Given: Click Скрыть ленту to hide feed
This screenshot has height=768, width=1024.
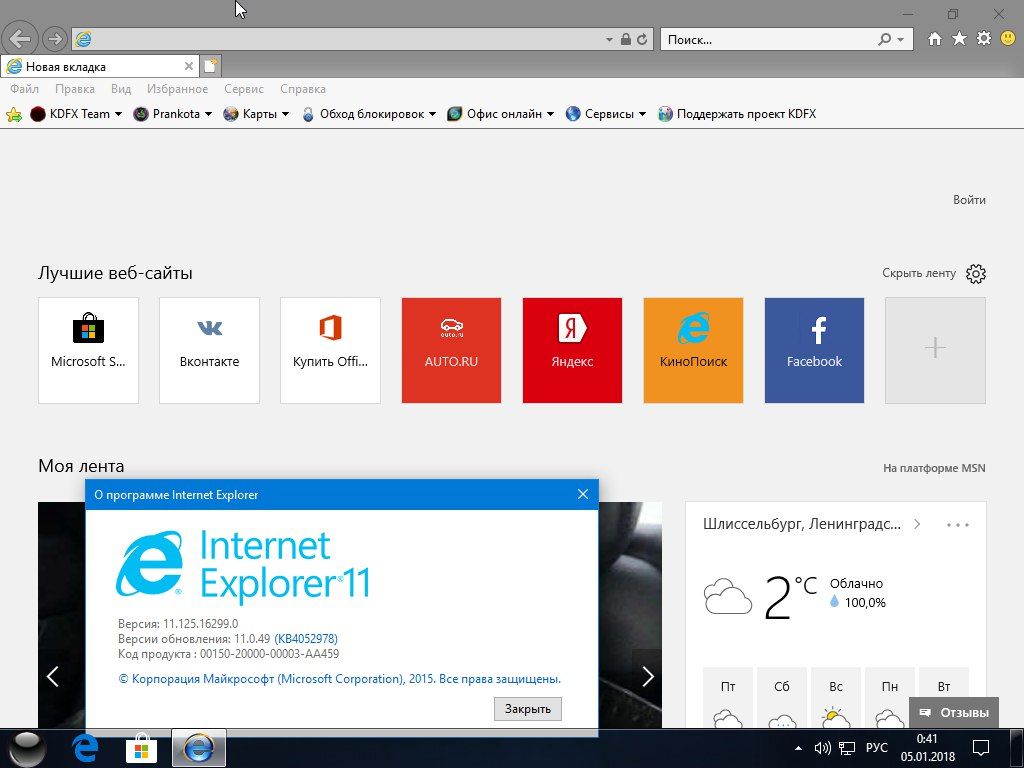Looking at the screenshot, I should point(918,273).
